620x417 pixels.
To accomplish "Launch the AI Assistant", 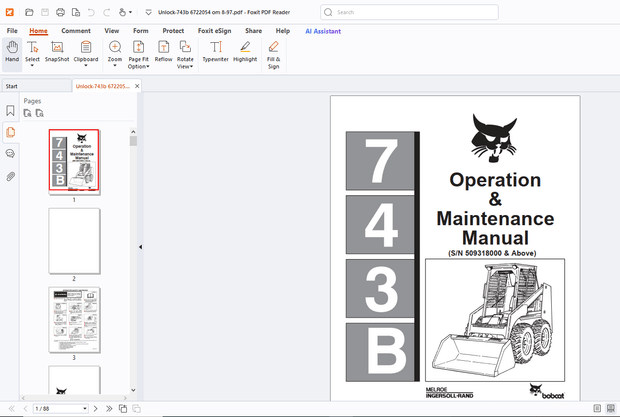I will point(323,31).
